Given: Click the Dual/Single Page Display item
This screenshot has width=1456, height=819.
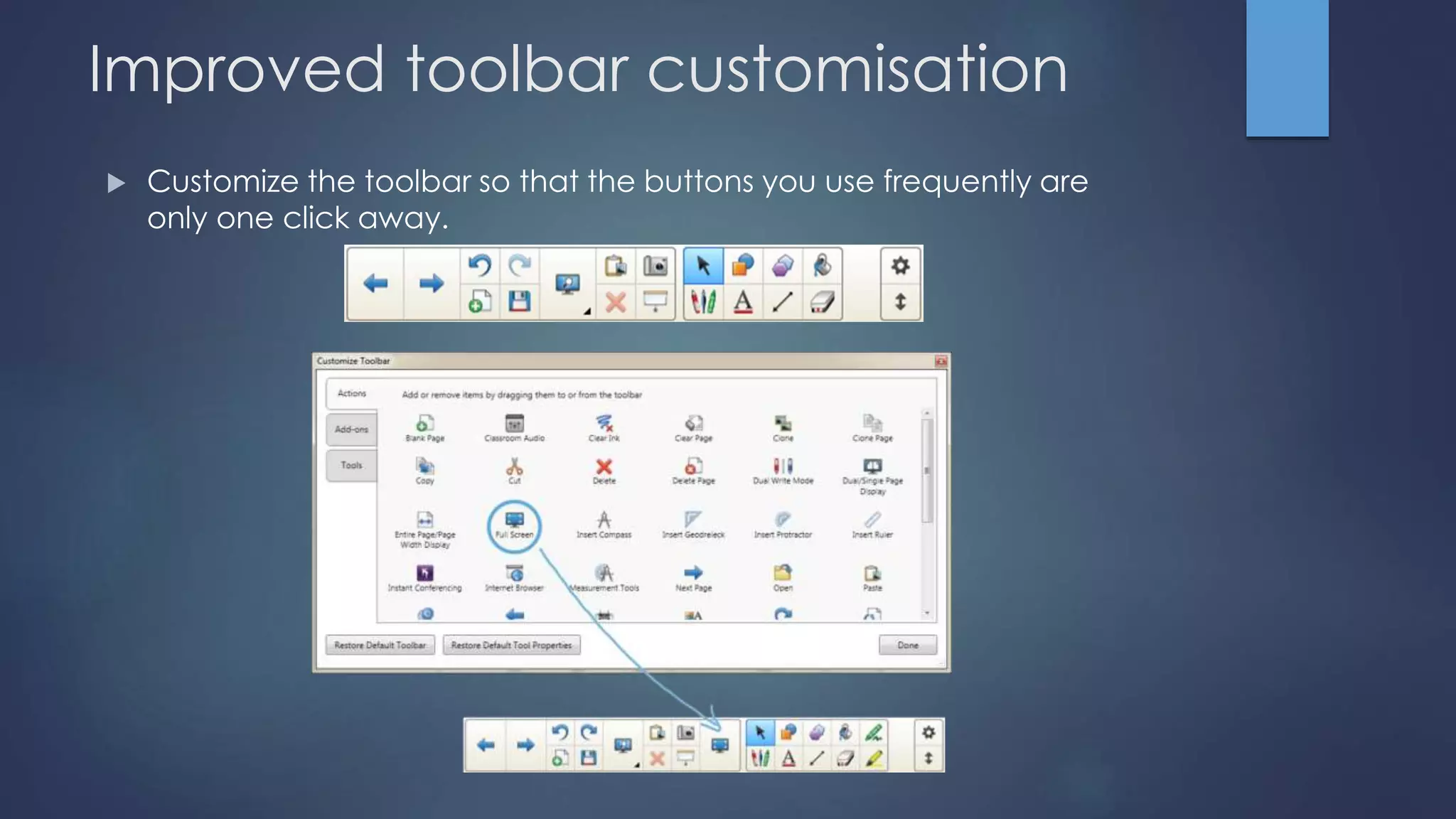Looking at the screenshot, I should (872, 476).
